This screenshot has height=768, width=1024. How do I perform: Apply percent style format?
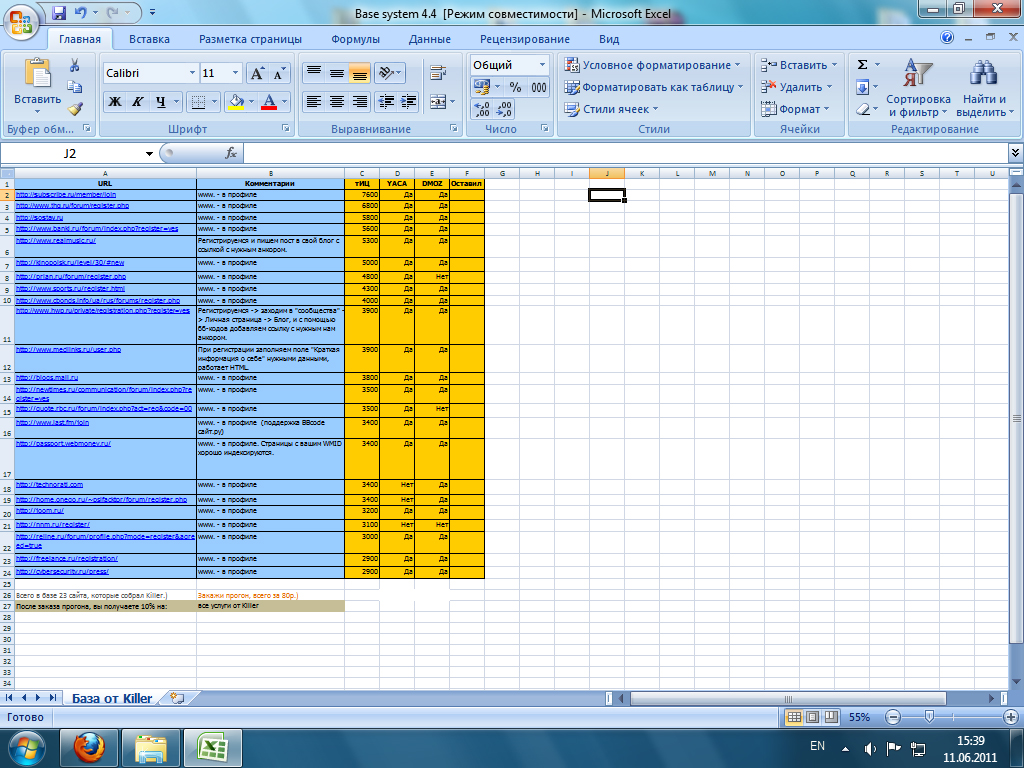point(516,87)
